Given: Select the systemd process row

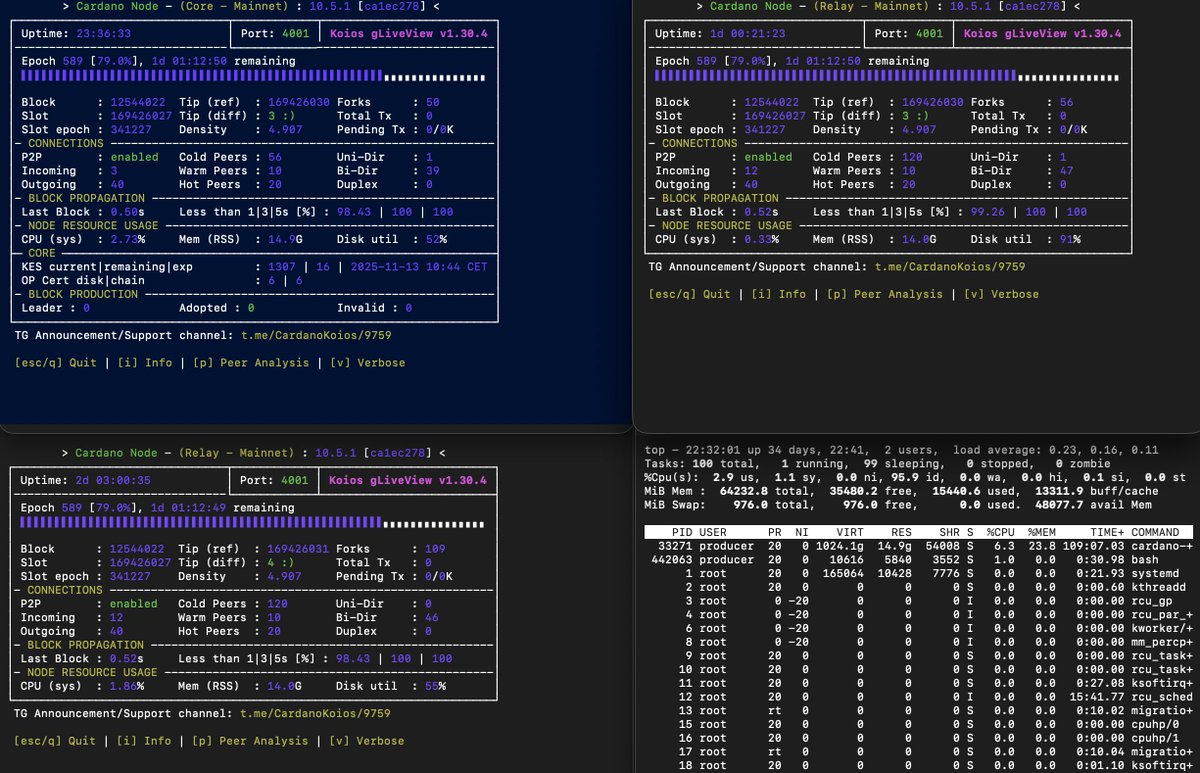Looking at the screenshot, I should tap(920, 574).
